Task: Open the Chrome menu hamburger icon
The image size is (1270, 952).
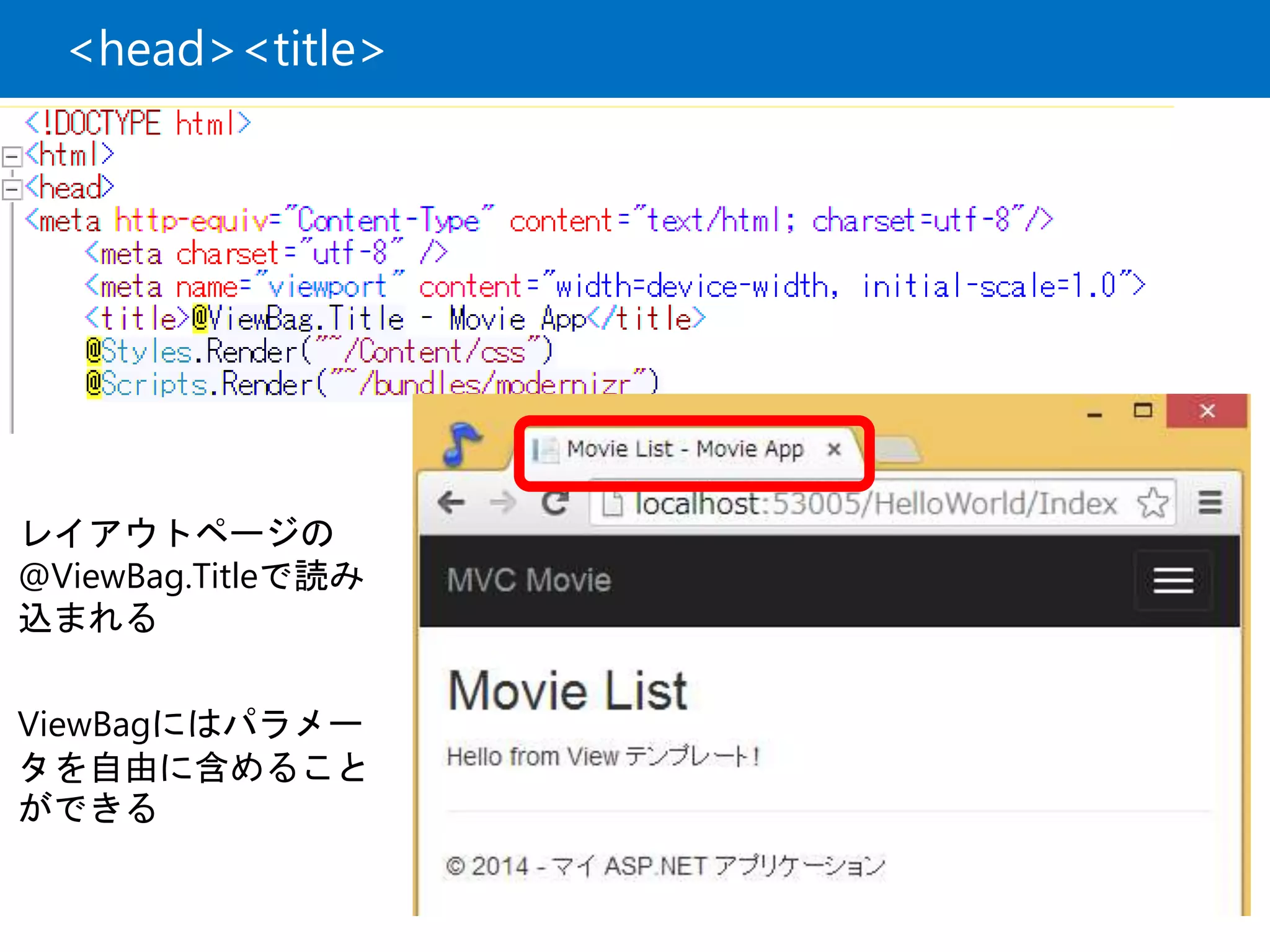Action: pos(1210,503)
